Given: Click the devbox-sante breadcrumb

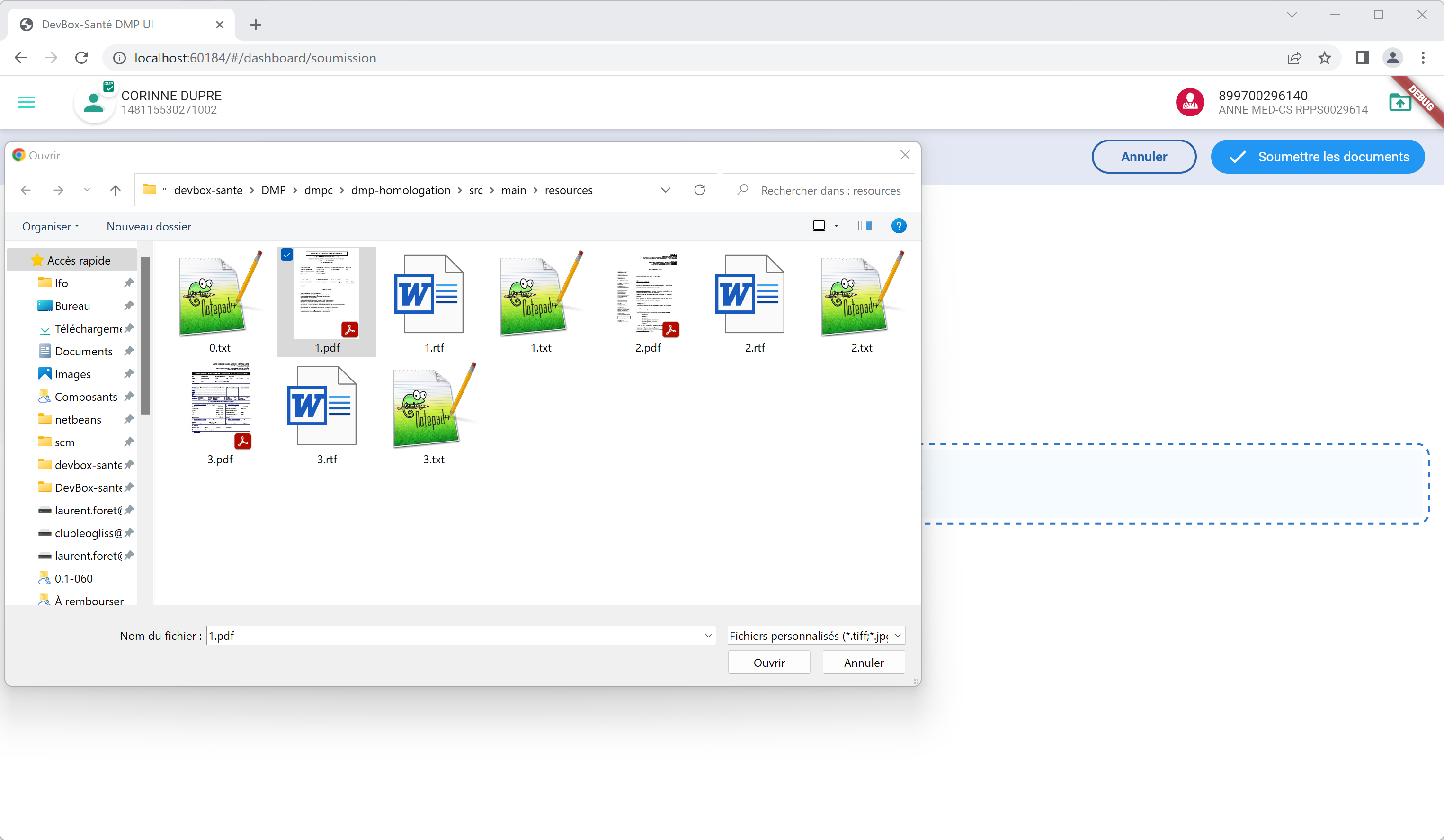Looking at the screenshot, I should pyautogui.click(x=208, y=190).
